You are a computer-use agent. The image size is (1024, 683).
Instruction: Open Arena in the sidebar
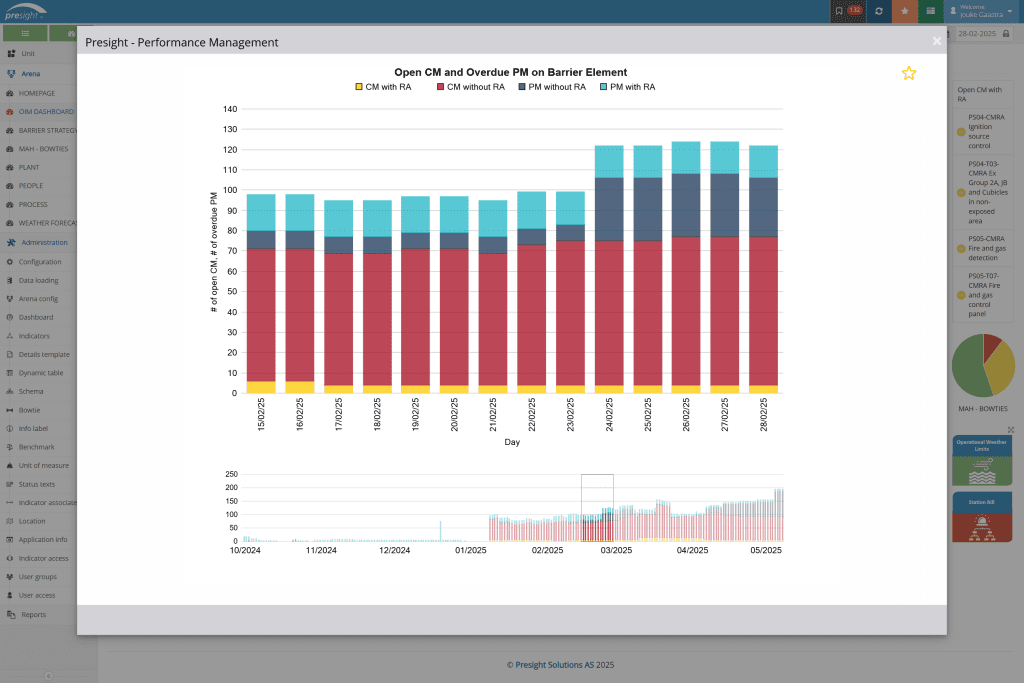31,74
